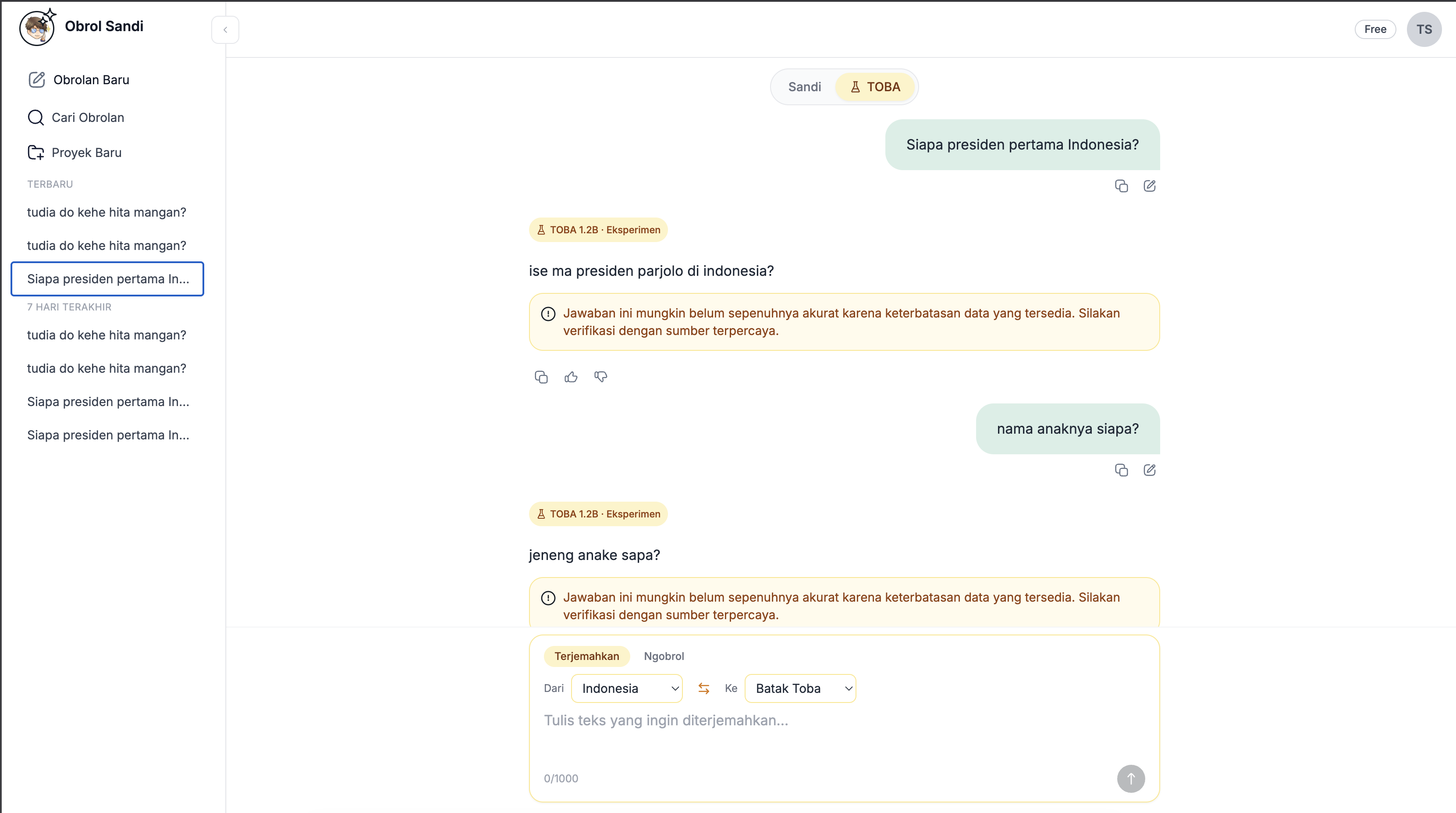Click the Free plan badge

pos(1375,29)
